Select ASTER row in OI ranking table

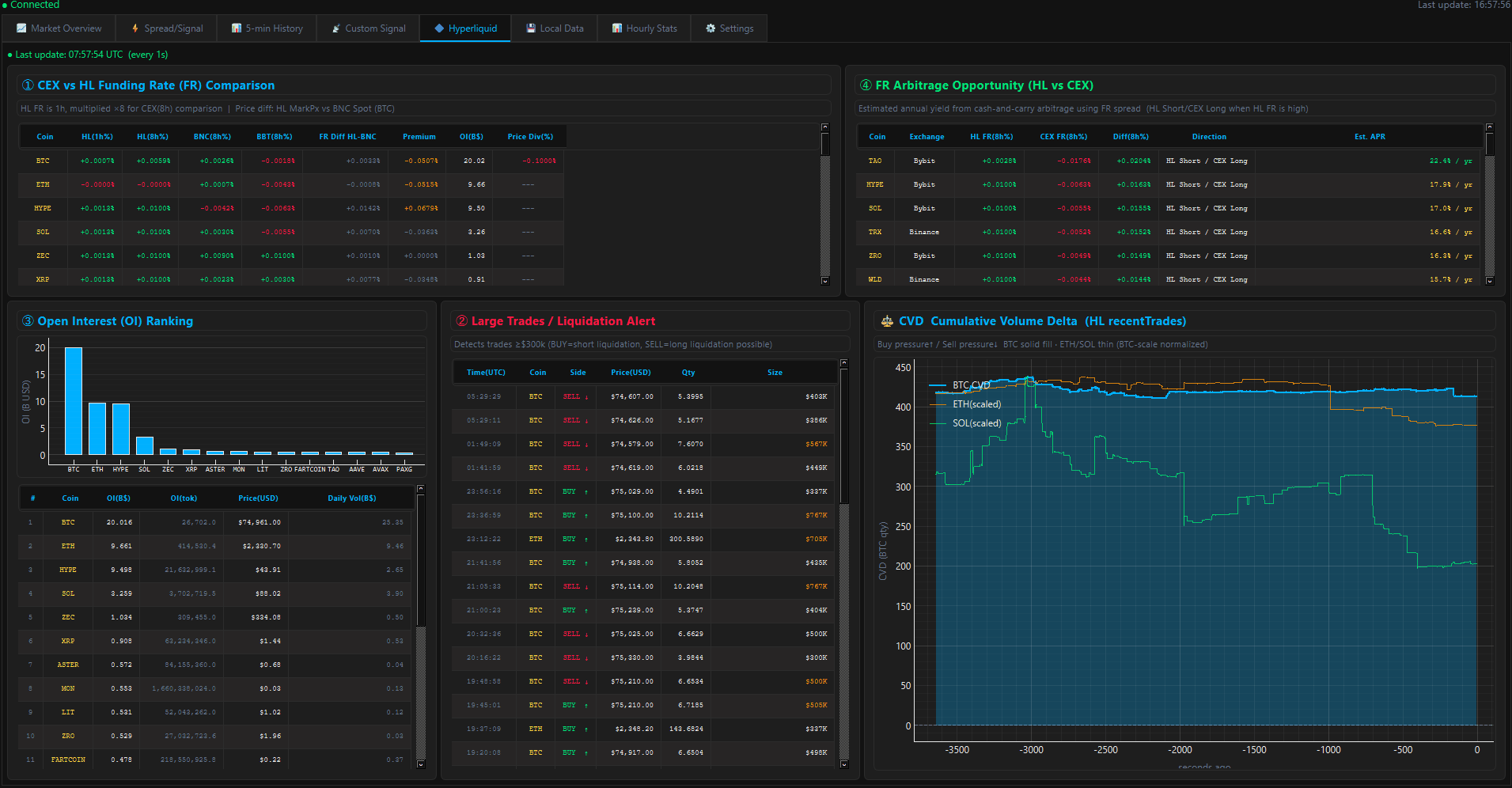[215, 665]
